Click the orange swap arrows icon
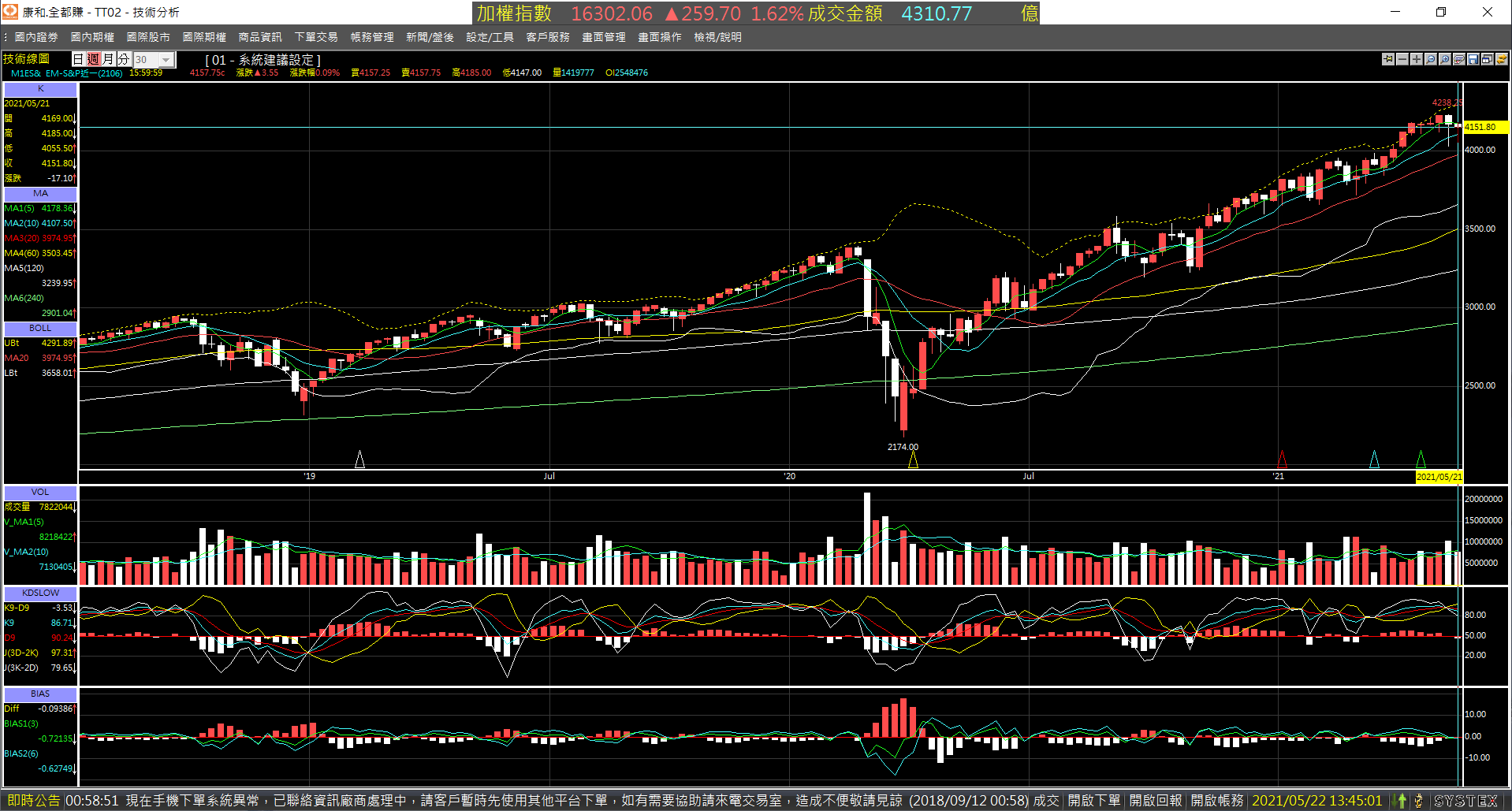Screen dimensions: 1512x811 coord(1502,59)
